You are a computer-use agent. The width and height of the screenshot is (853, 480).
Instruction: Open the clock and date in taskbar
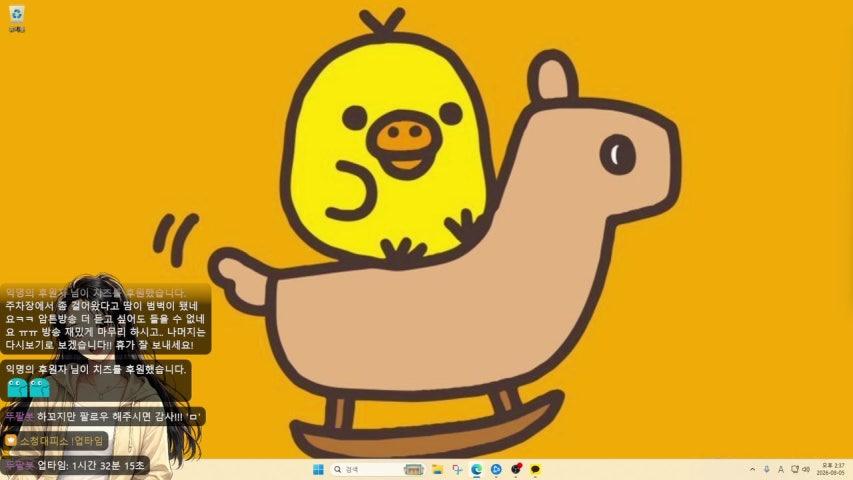point(830,469)
